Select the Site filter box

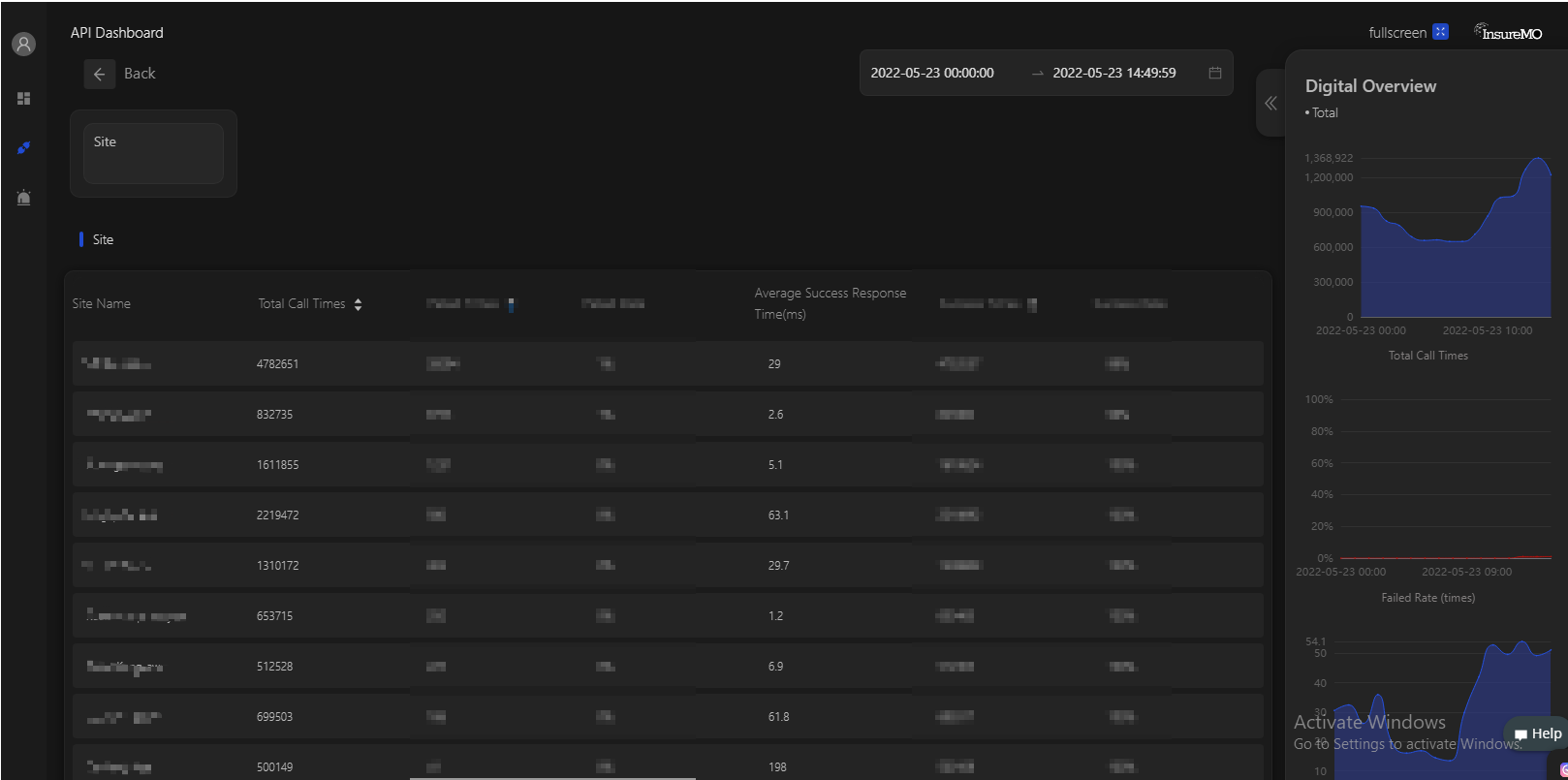(153, 153)
